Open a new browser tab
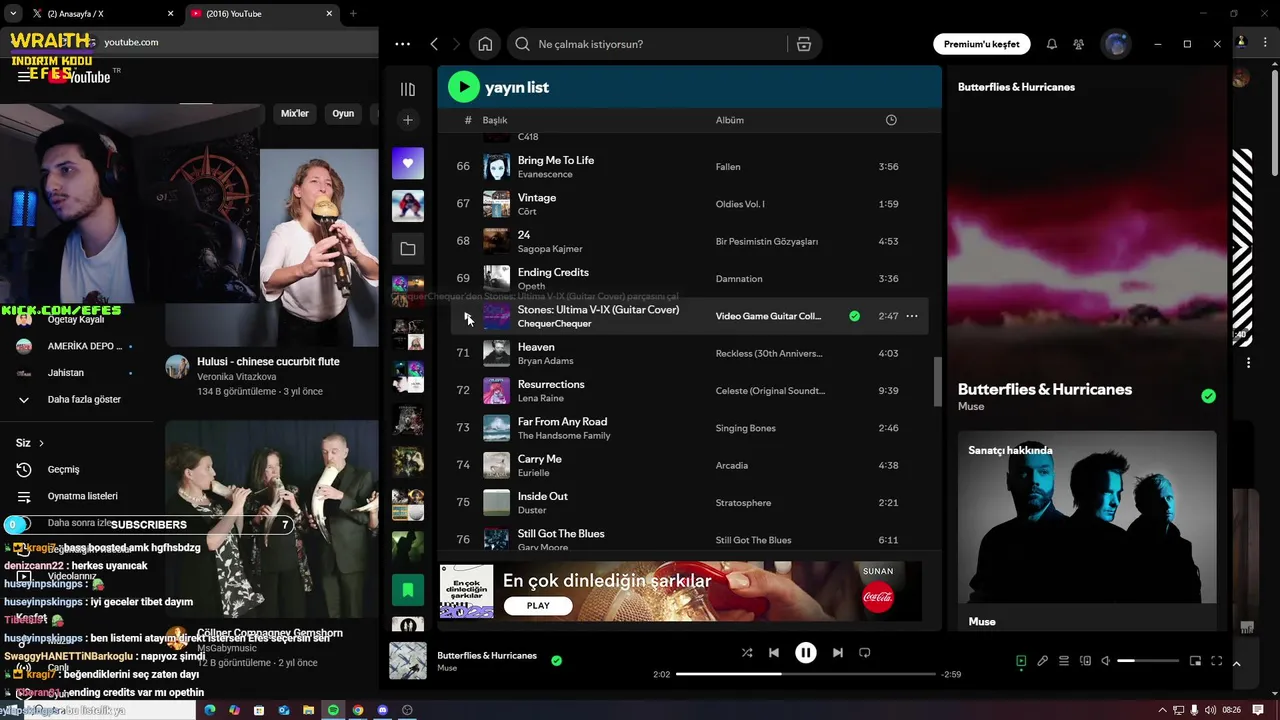The width and height of the screenshot is (1280, 720). (353, 14)
